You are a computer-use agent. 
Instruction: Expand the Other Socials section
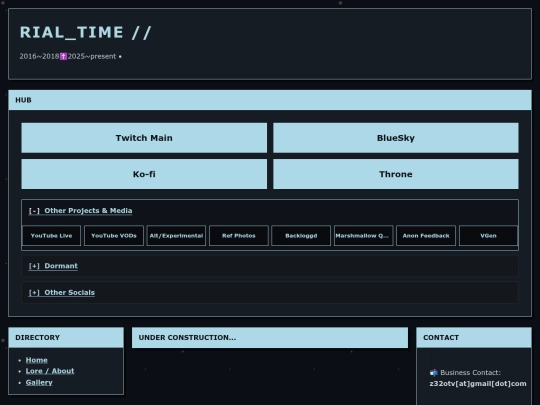(62, 292)
